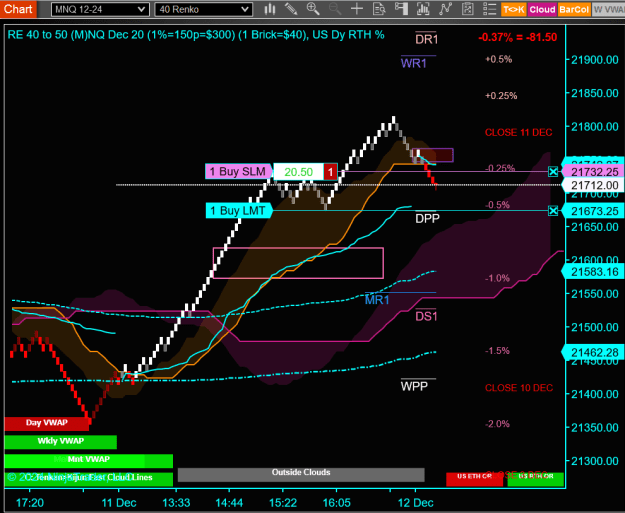Toggle the W VWAP button

608,10
